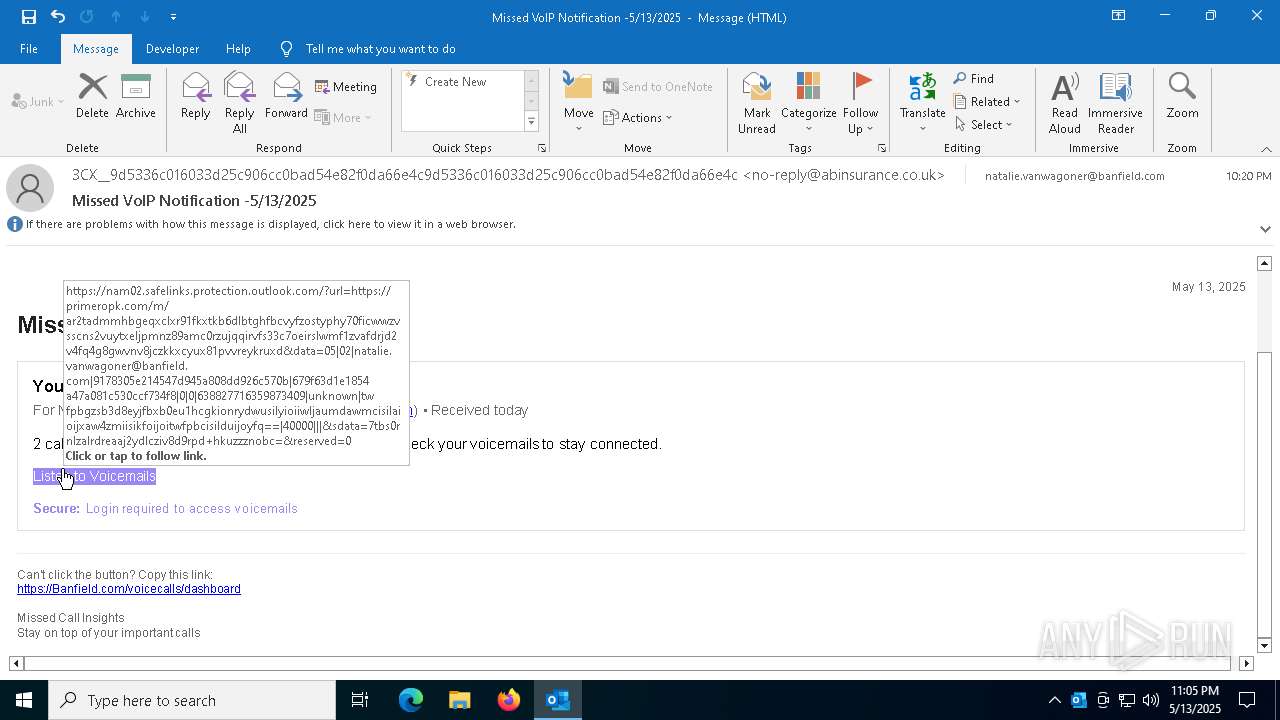
Task: Open the Windows Start menu
Action: tap(24, 700)
